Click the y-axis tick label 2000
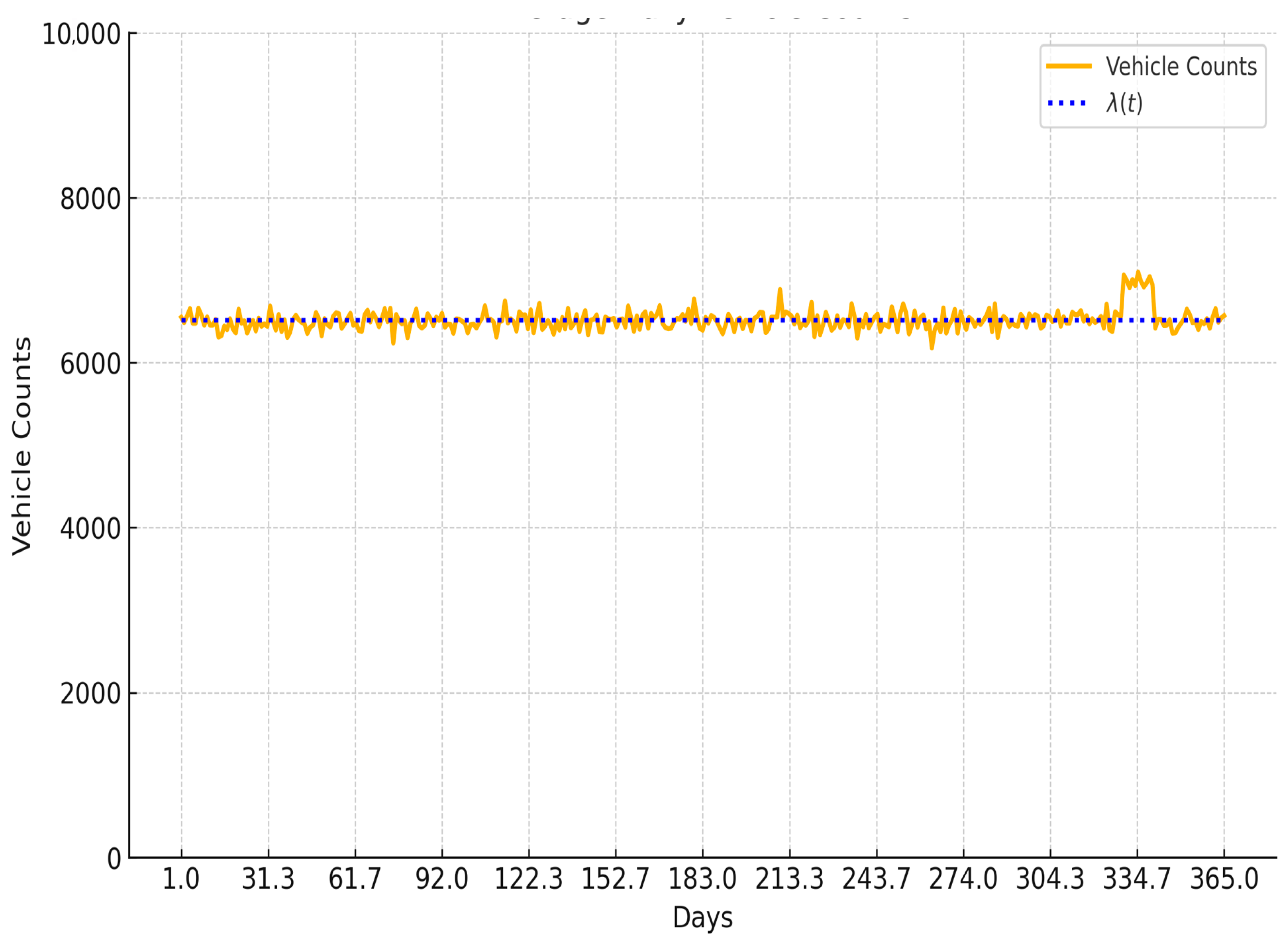Viewport: 1288px width, 939px height. point(90,693)
